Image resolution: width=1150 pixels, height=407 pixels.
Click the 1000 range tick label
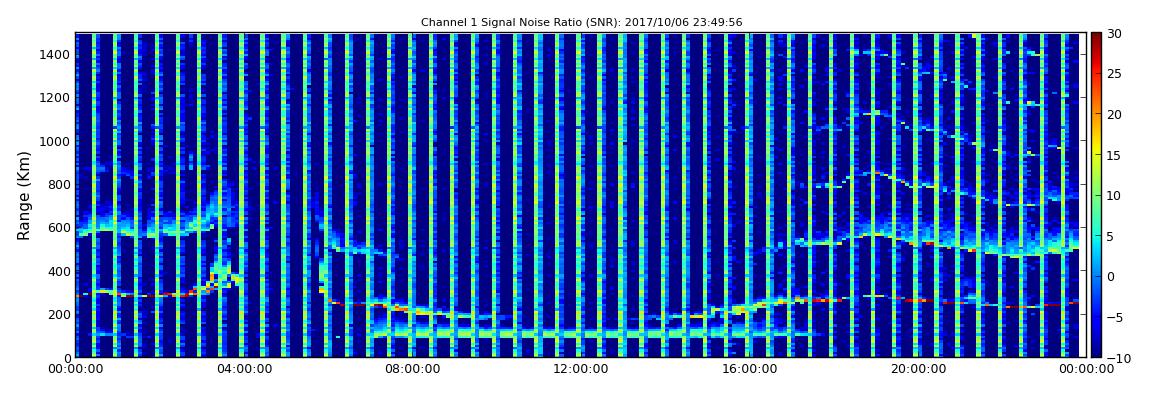(x=55, y=142)
